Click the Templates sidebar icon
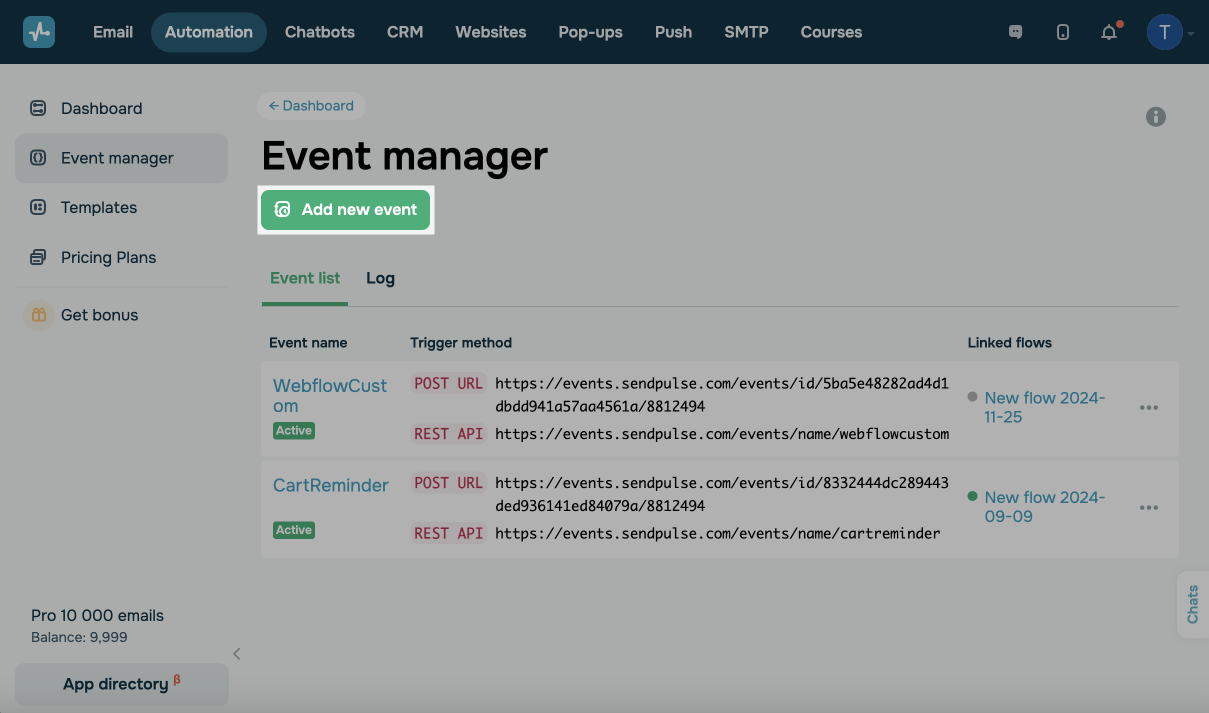 pyautogui.click(x=38, y=207)
